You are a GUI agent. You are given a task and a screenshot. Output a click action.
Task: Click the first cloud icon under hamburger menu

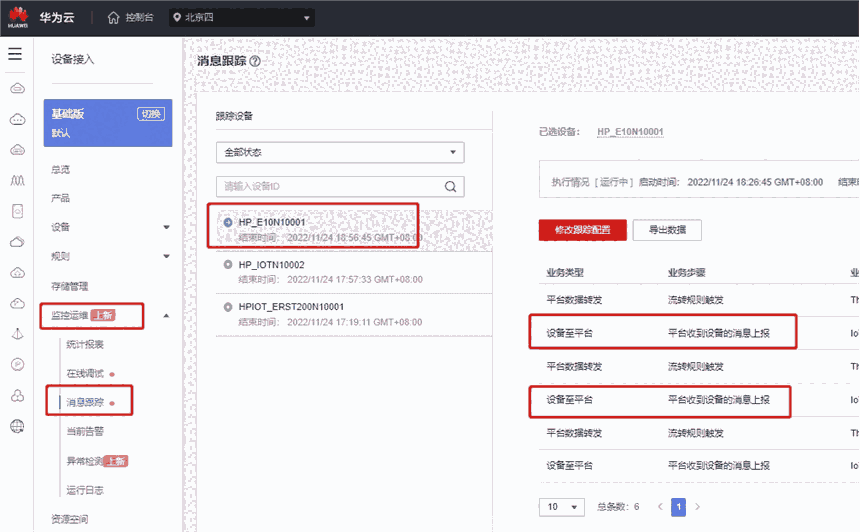pyautogui.click(x=17, y=88)
